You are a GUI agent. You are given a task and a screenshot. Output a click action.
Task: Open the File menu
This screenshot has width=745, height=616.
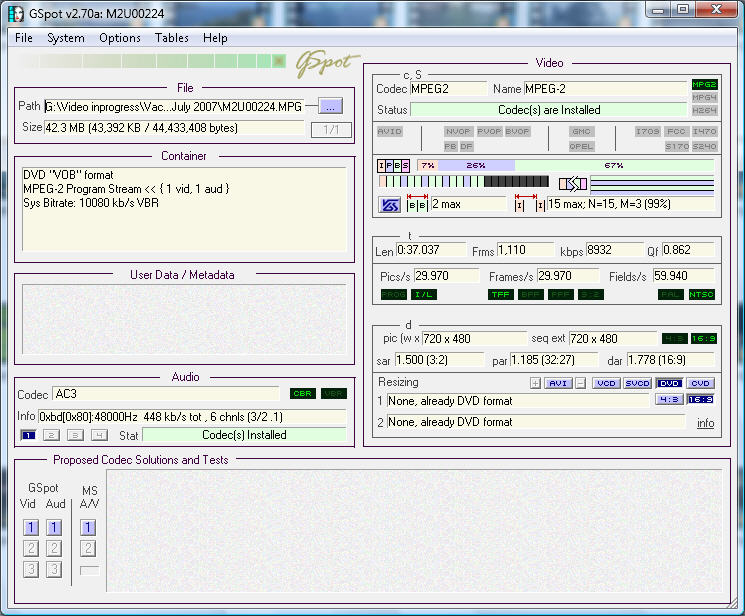tap(24, 38)
